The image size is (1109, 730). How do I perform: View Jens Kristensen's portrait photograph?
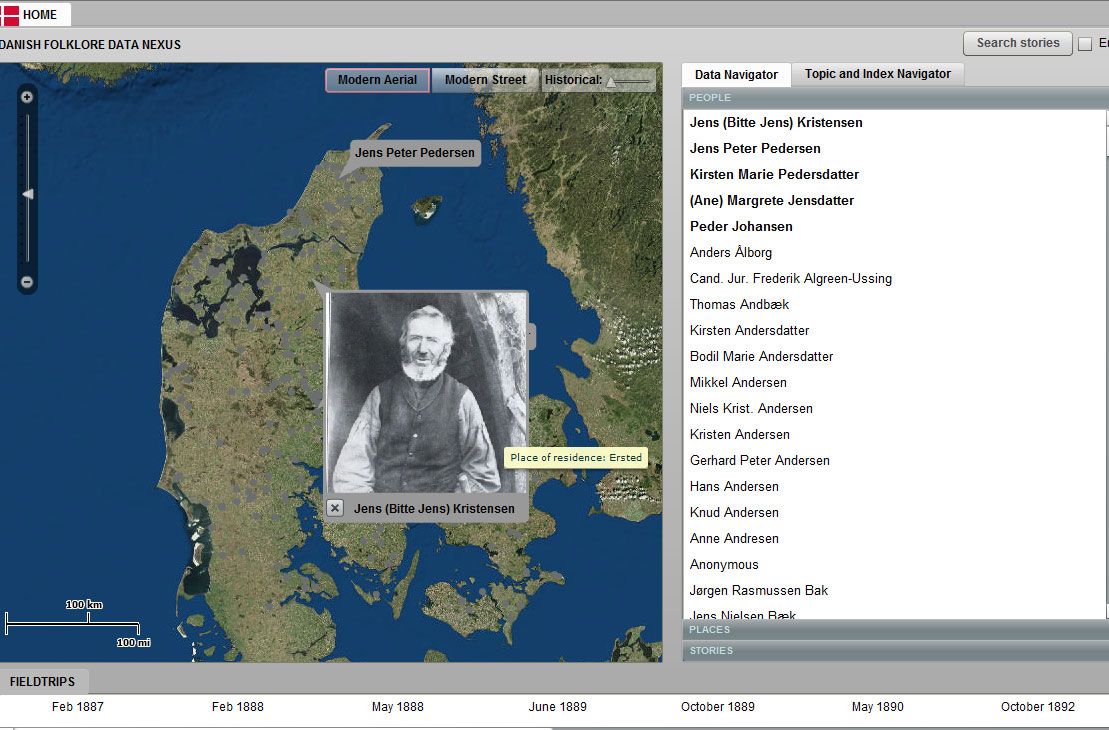click(x=424, y=390)
